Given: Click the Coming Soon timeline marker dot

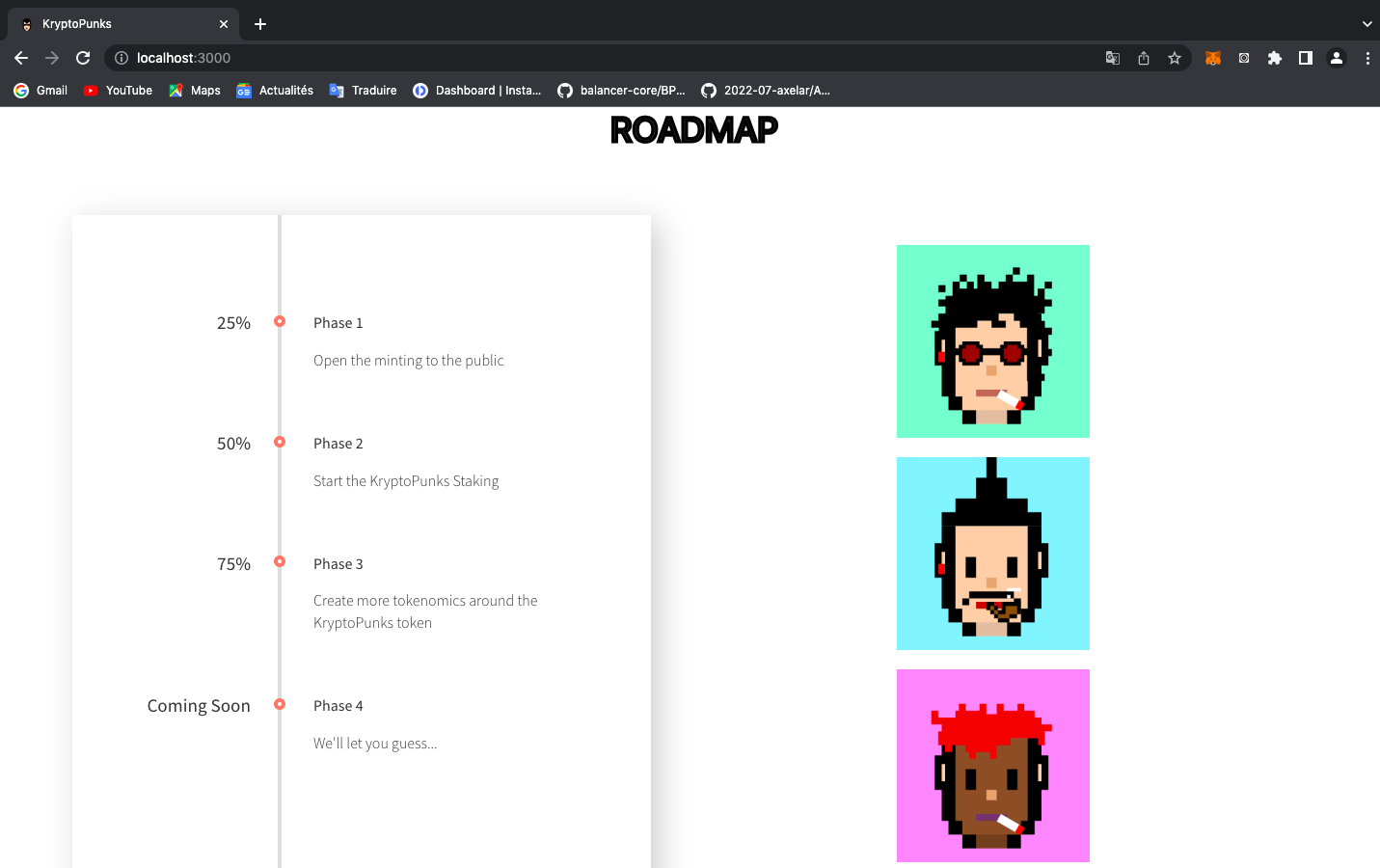Looking at the screenshot, I should pos(280,704).
